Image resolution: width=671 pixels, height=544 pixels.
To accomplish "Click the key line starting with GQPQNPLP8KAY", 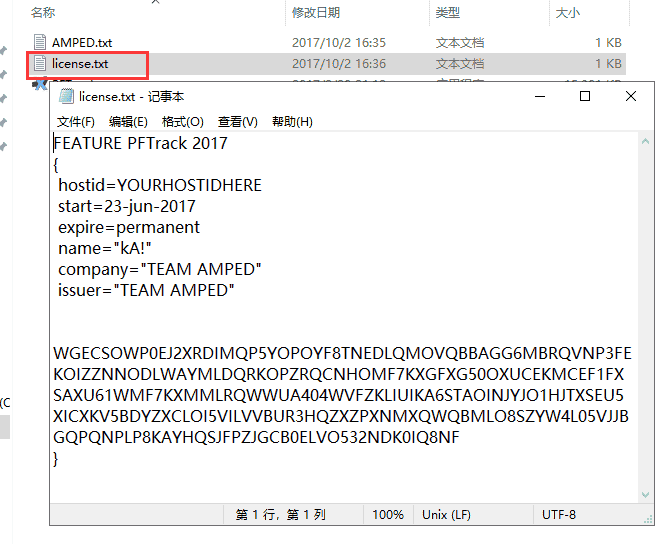I will (256, 437).
